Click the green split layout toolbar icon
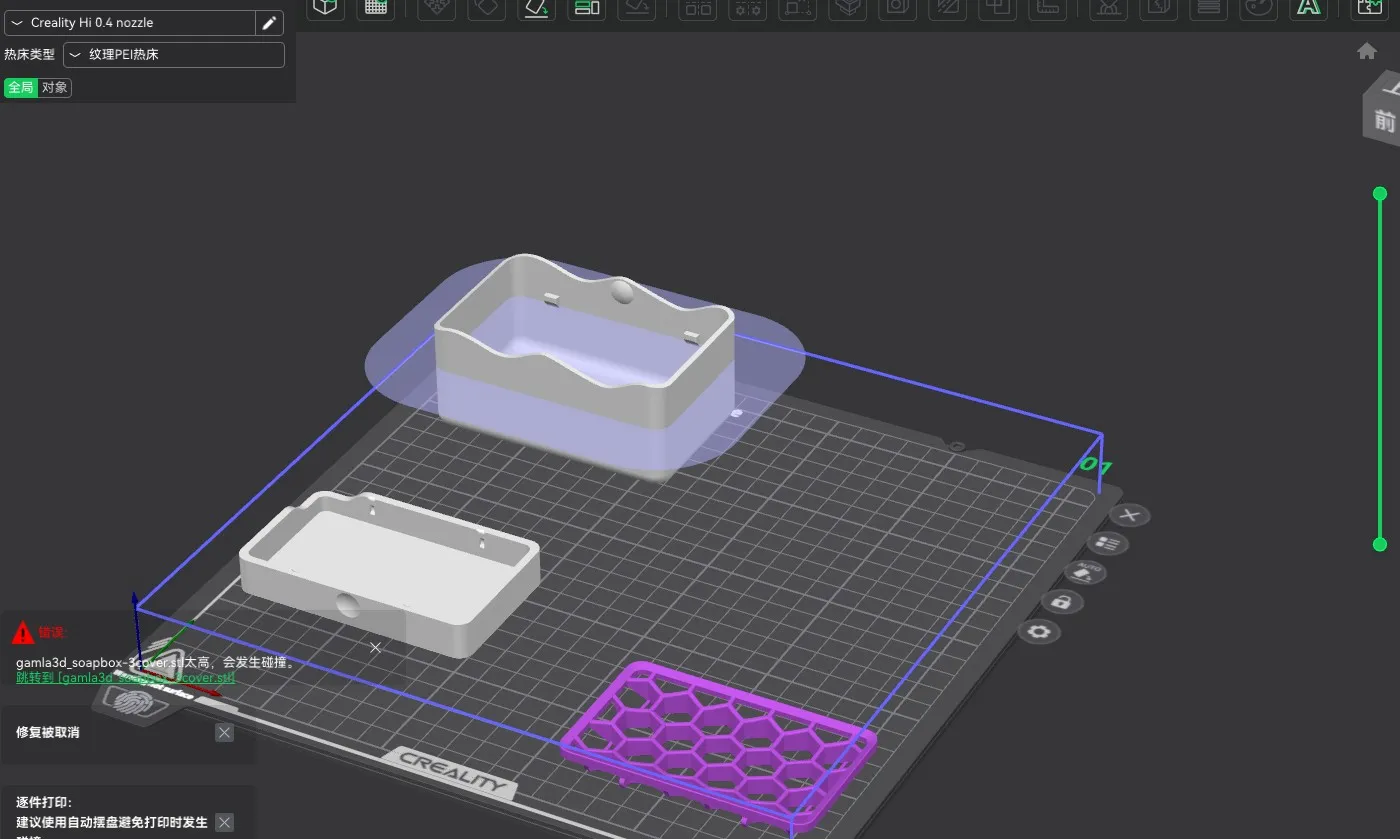The height and width of the screenshot is (839, 1400). [x=586, y=8]
